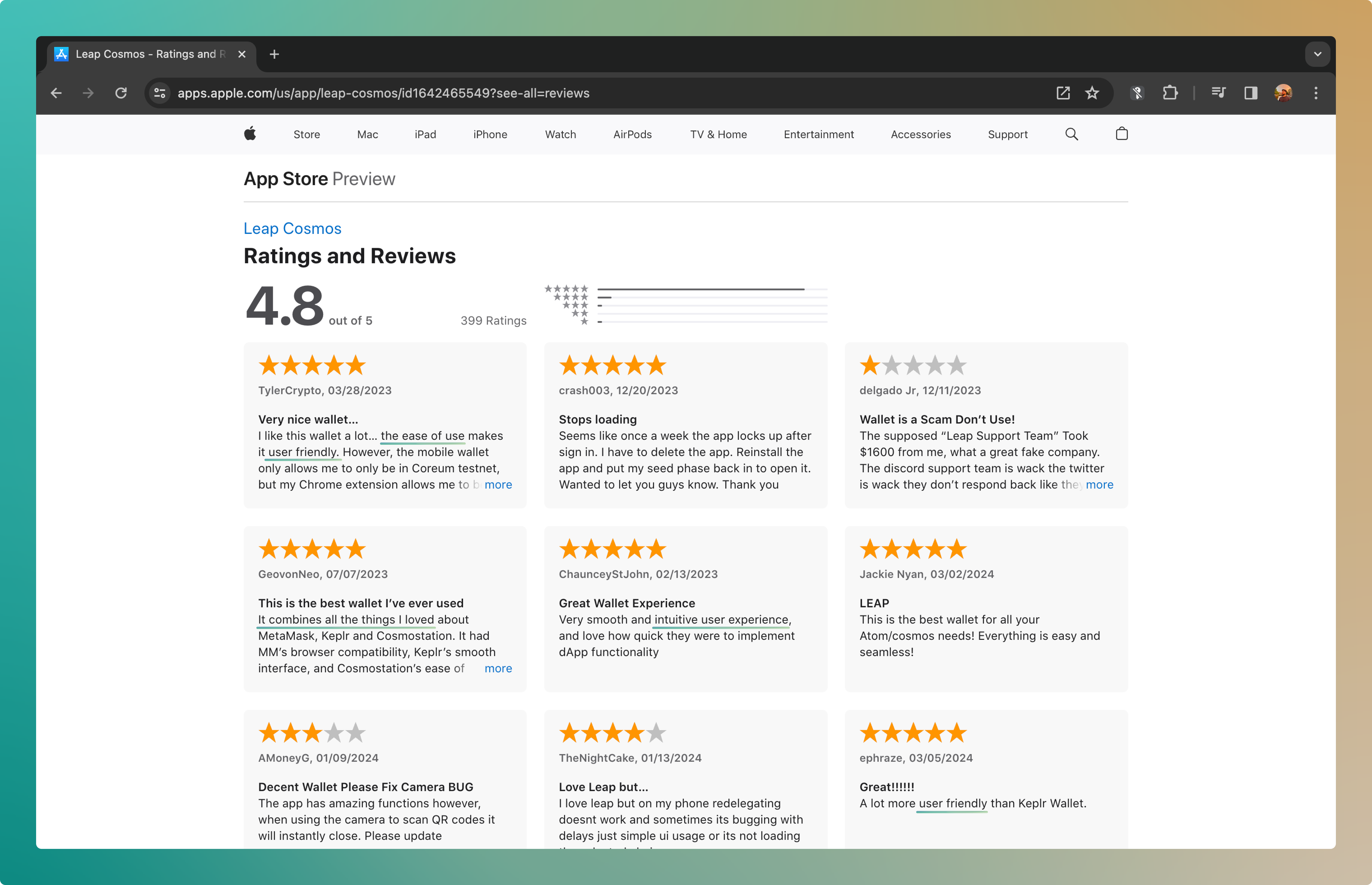Click review title Great Wallet Experience
1372x885 pixels.
coord(627,603)
